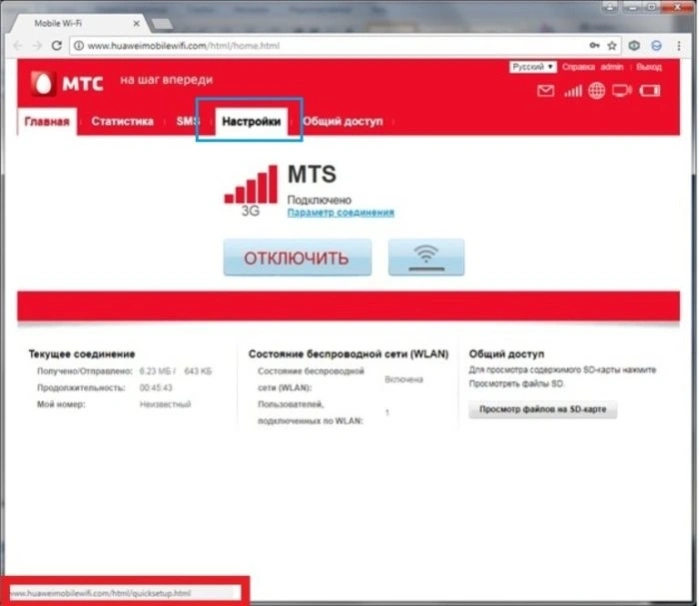Click the Состояние беспроводной сети (WLAN) heading
This screenshot has width=699, height=606.
[348, 354]
